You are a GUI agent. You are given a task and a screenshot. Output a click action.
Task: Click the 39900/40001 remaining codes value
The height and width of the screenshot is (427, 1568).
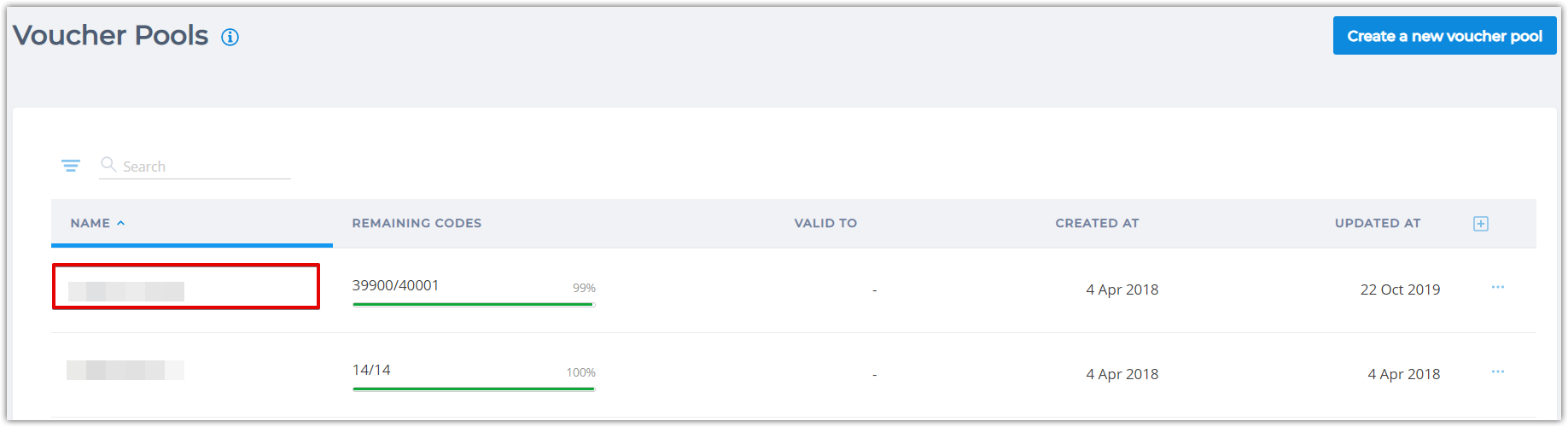[x=395, y=285]
